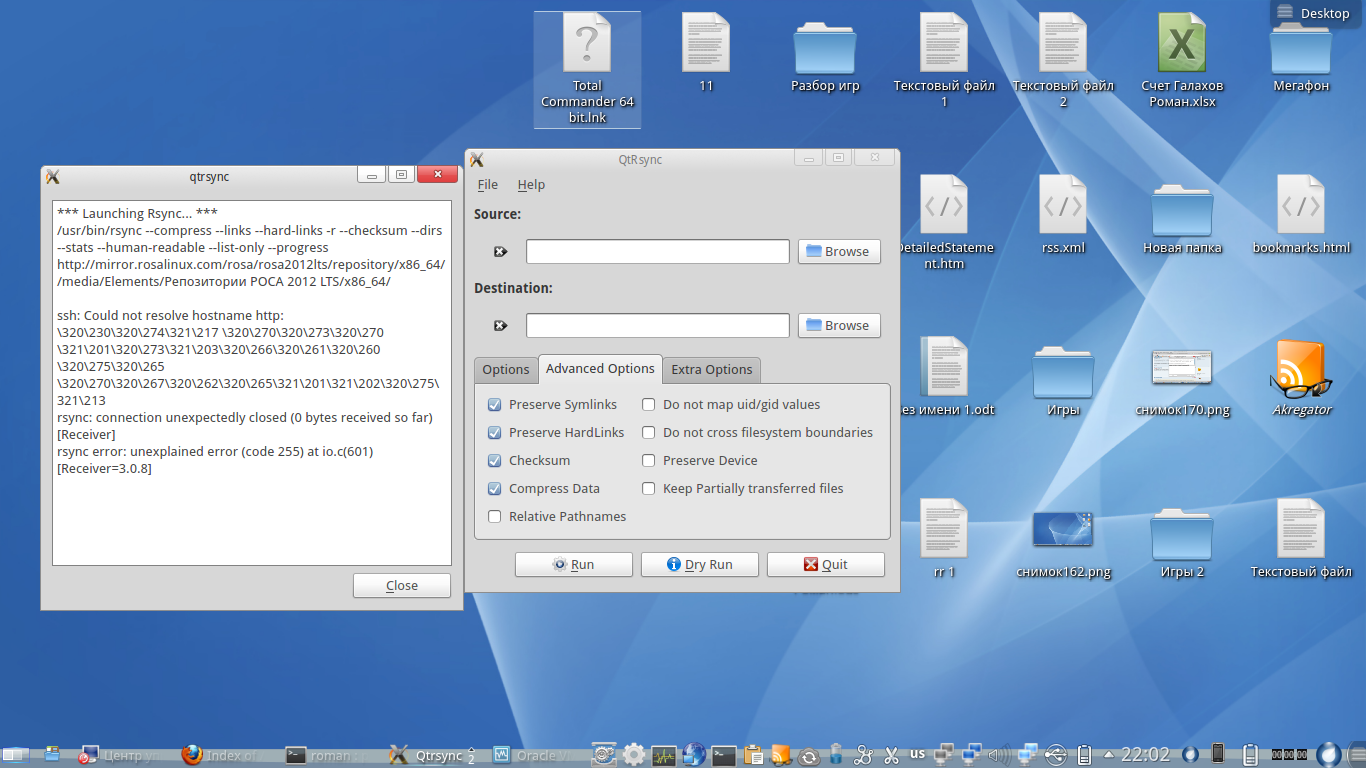
Task: Check Keep Partially transferred files
Action: click(x=648, y=489)
